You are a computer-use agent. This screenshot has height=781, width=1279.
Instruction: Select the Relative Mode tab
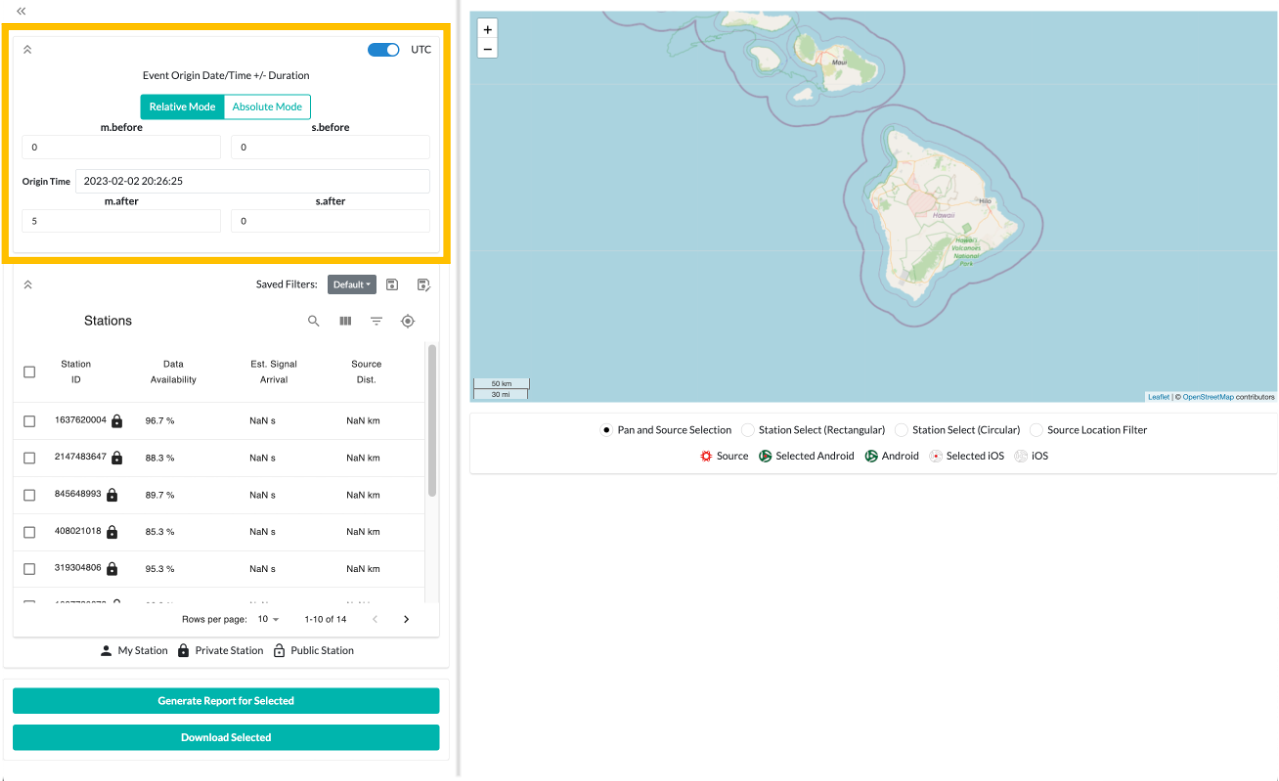[x=182, y=107]
